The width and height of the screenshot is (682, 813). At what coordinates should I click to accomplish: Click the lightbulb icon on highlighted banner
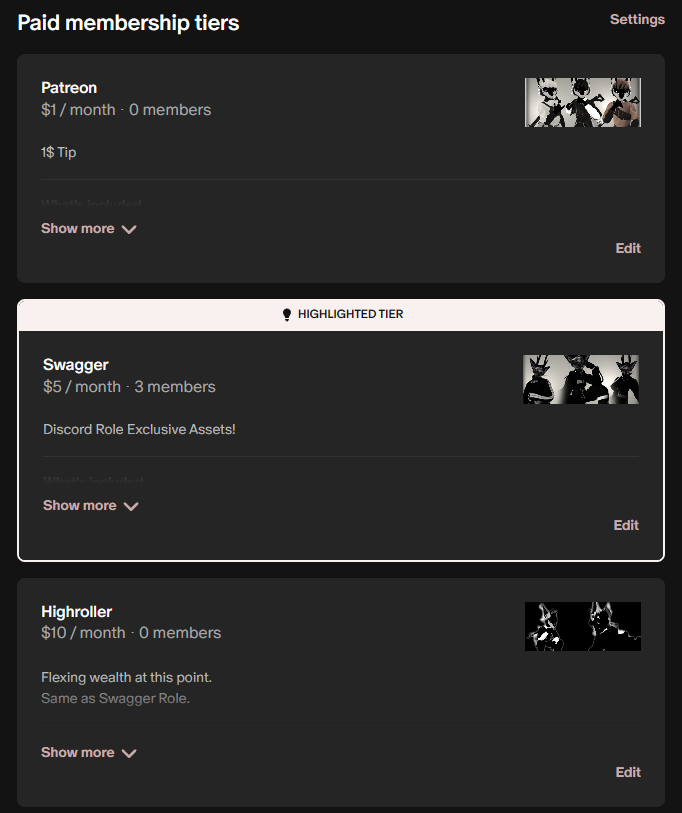click(287, 315)
